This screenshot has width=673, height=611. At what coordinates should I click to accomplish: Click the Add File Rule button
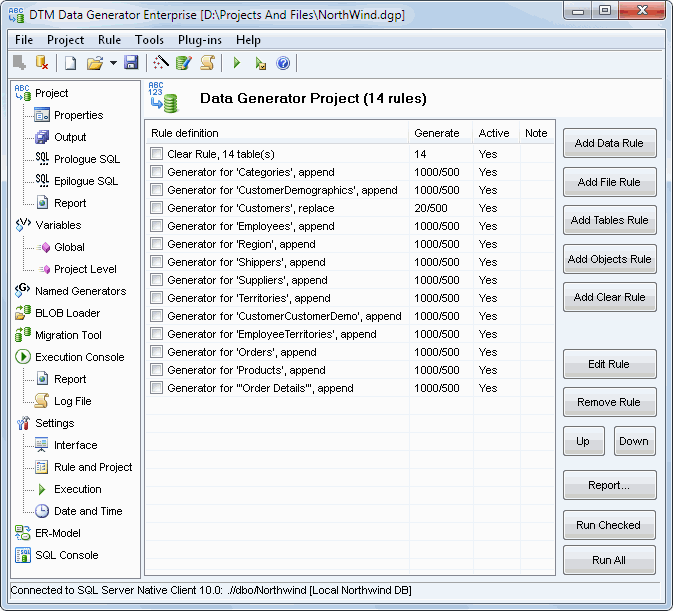609,182
